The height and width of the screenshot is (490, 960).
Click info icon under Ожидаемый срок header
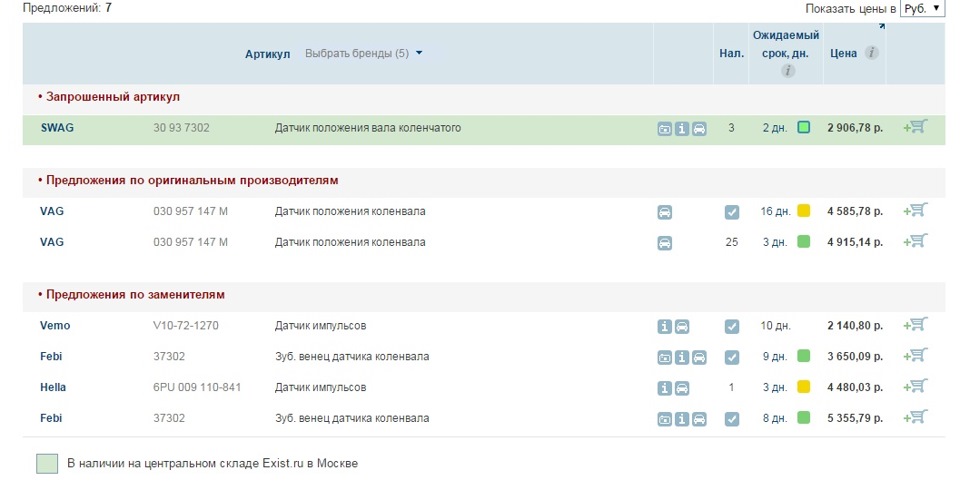click(x=788, y=71)
